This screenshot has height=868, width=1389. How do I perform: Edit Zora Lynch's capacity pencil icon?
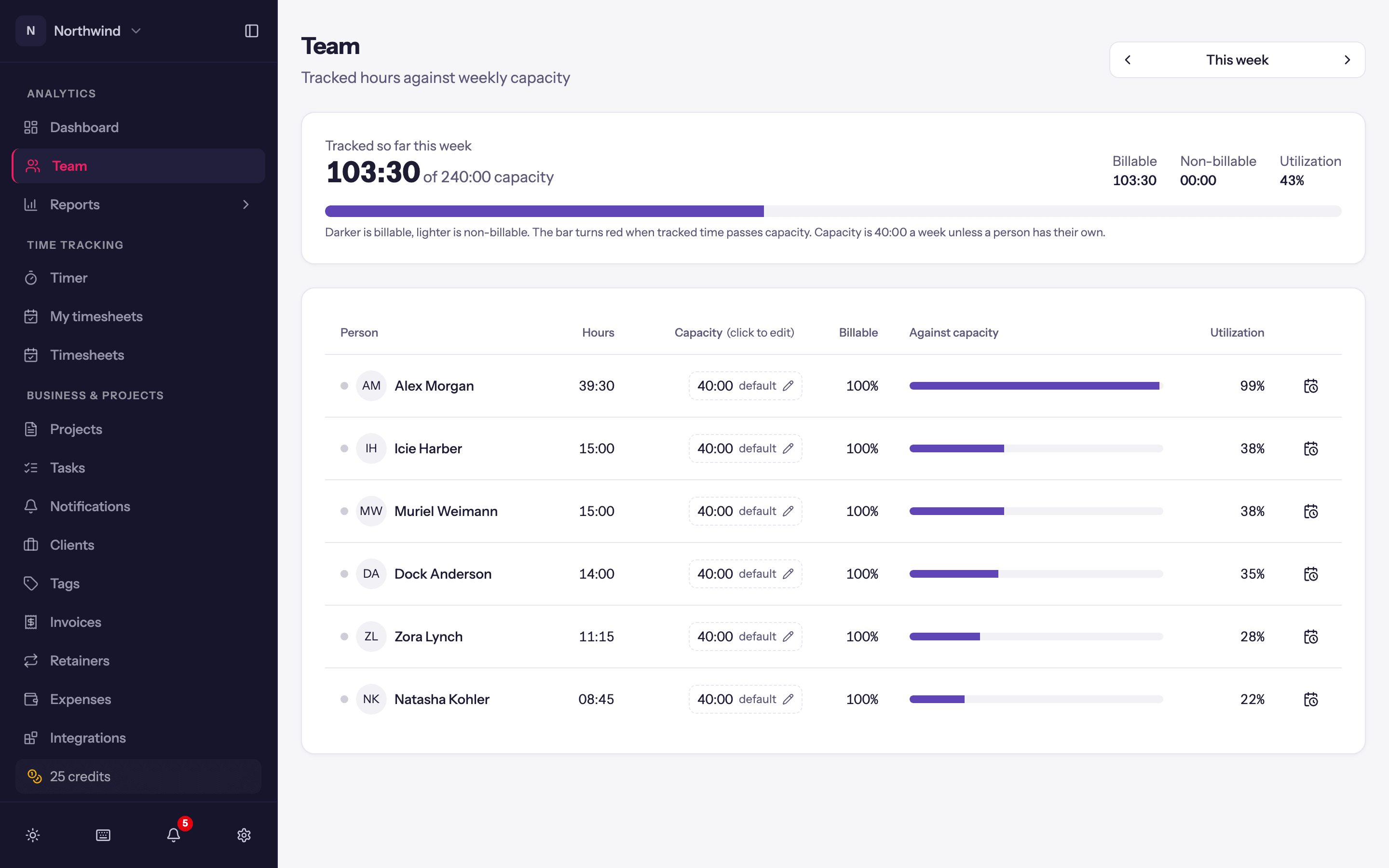point(788,636)
